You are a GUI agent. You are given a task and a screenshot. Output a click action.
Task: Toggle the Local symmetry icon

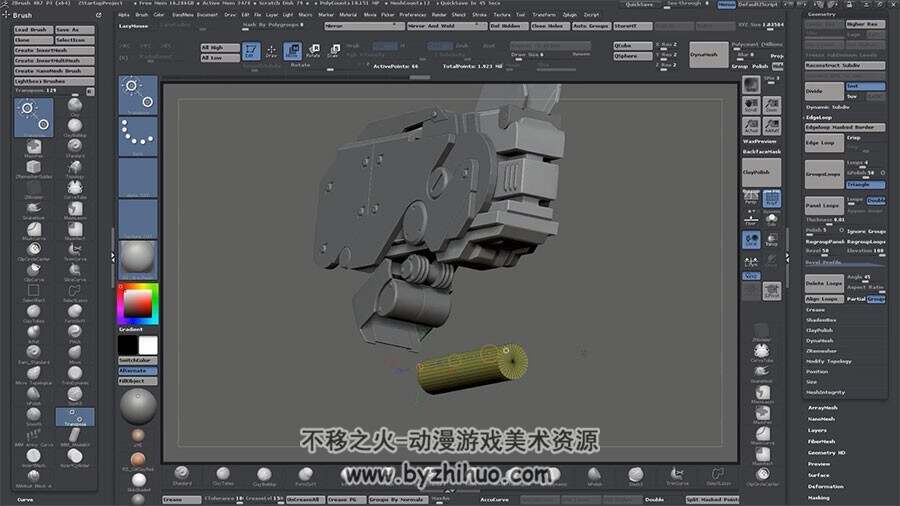751,239
